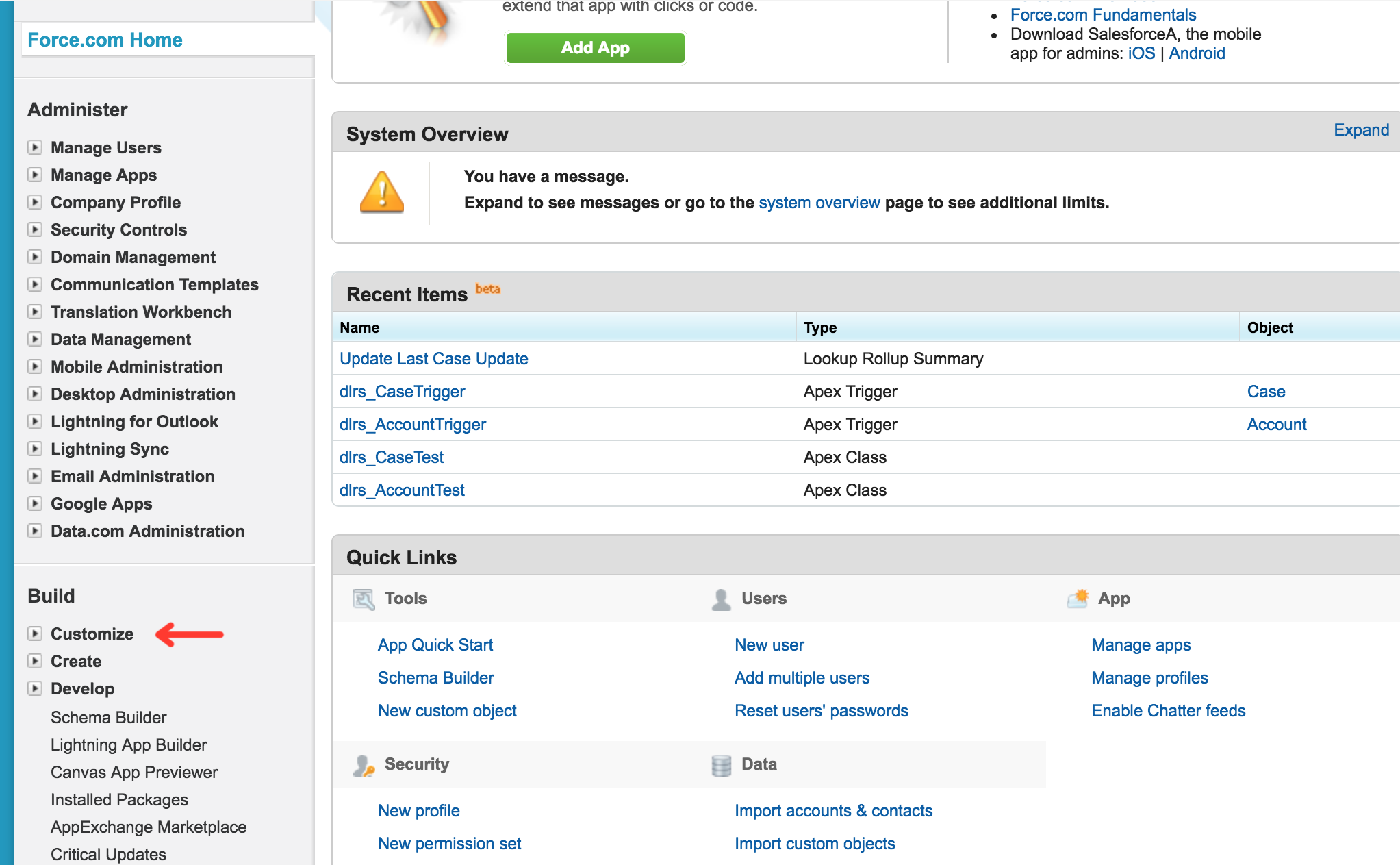Expand the Manage Apps section arrow

pyautogui.click(x=35, y=175)
